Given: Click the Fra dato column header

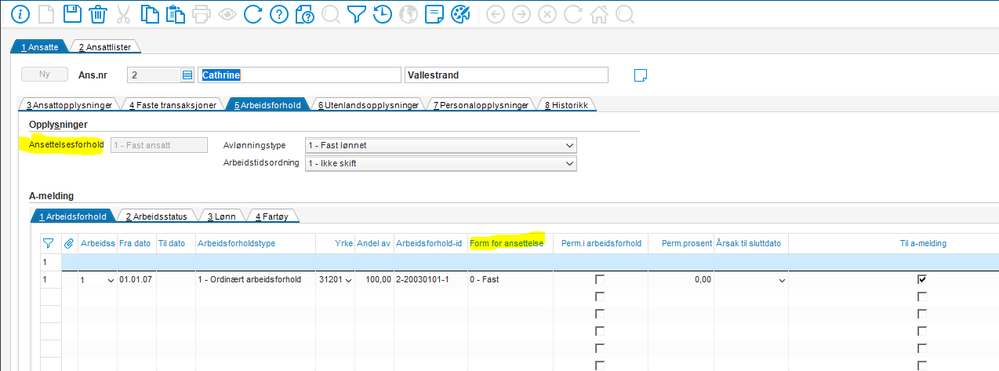Looking at the screenshot, I should click(x=136, y=244).
